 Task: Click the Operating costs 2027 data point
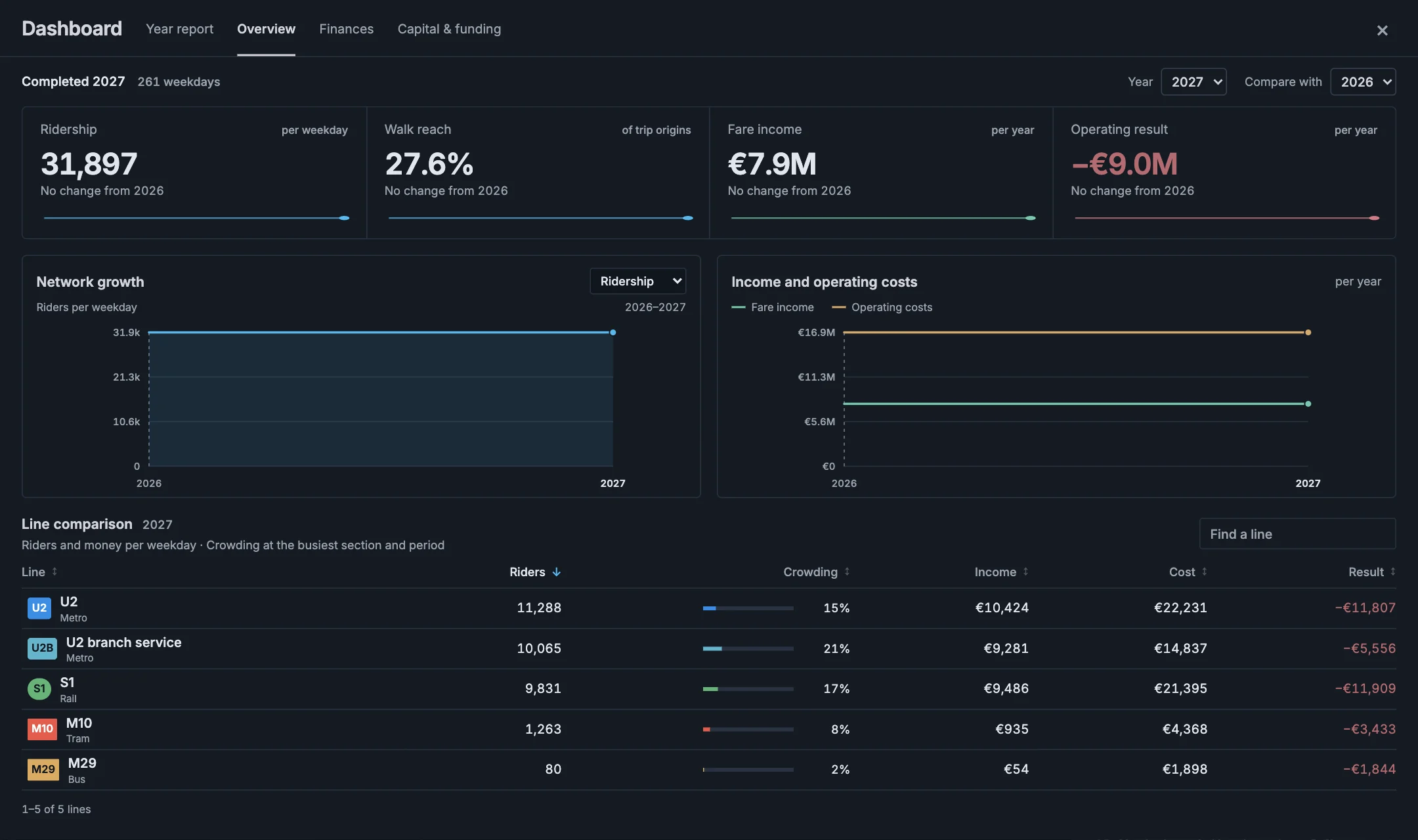(1308, 333)
